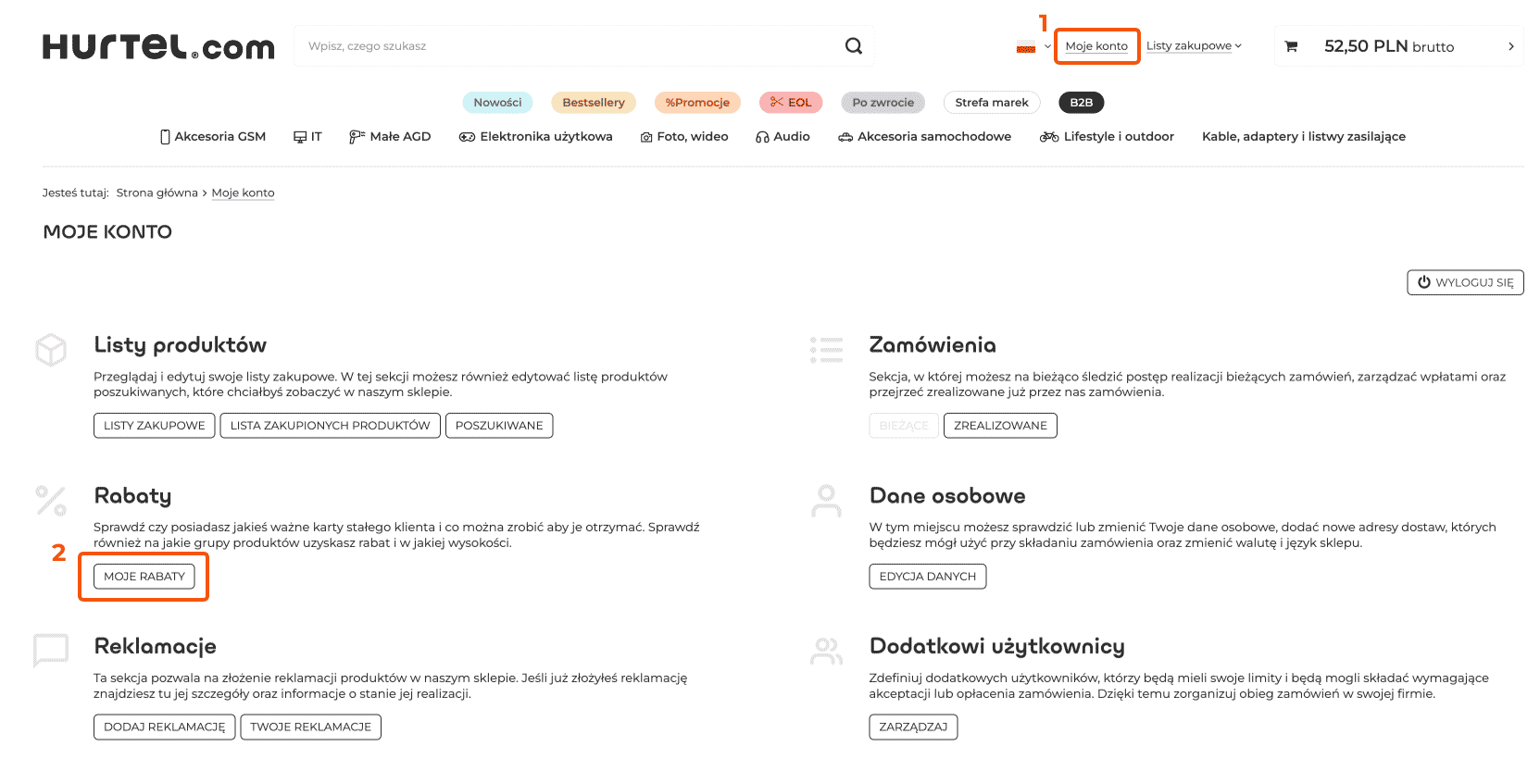Click the Rabaty heading
This screenshot has width=1540, height=784.
coord(132,496)
